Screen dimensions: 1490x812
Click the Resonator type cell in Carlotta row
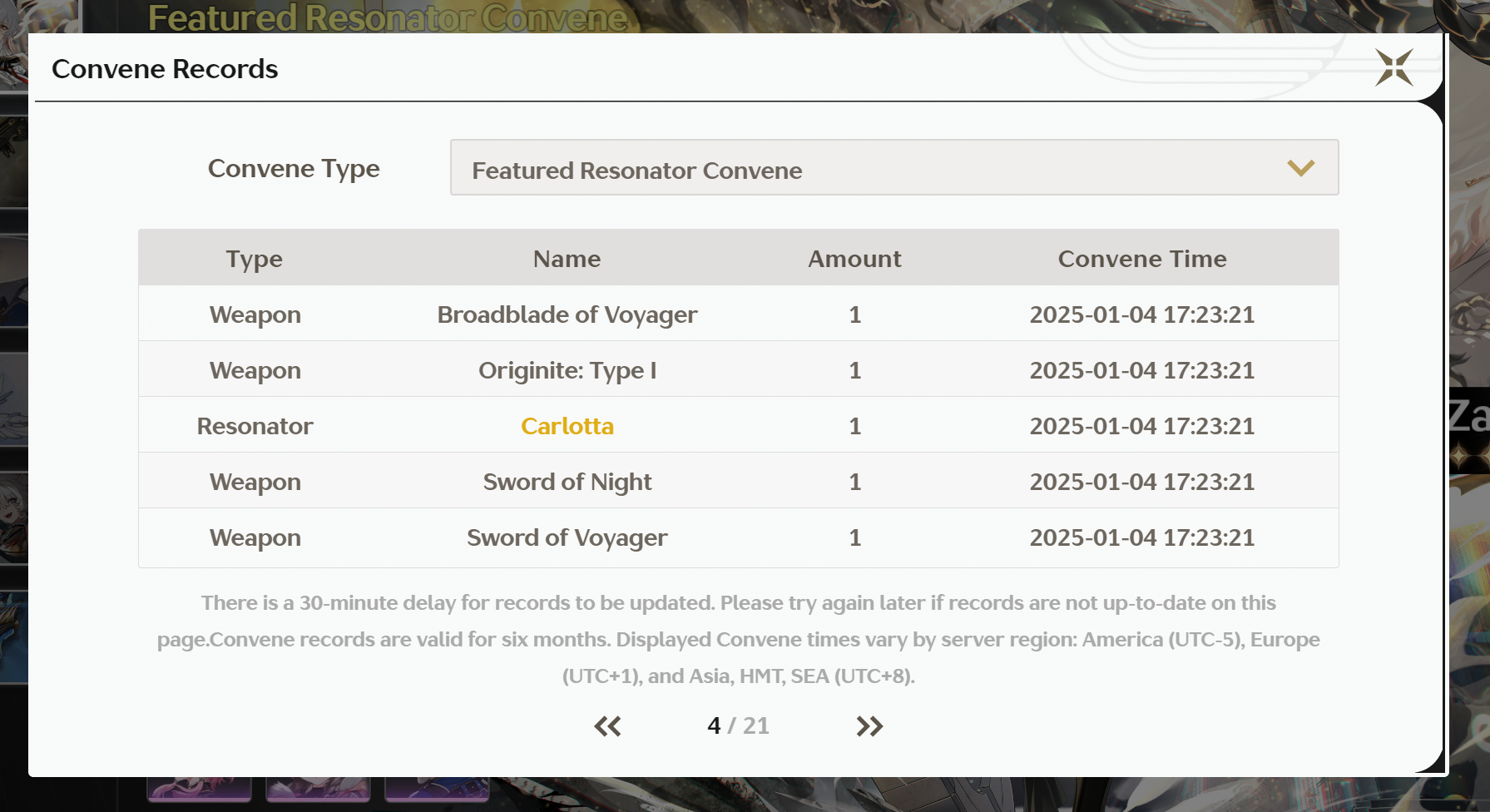(255, 426)
